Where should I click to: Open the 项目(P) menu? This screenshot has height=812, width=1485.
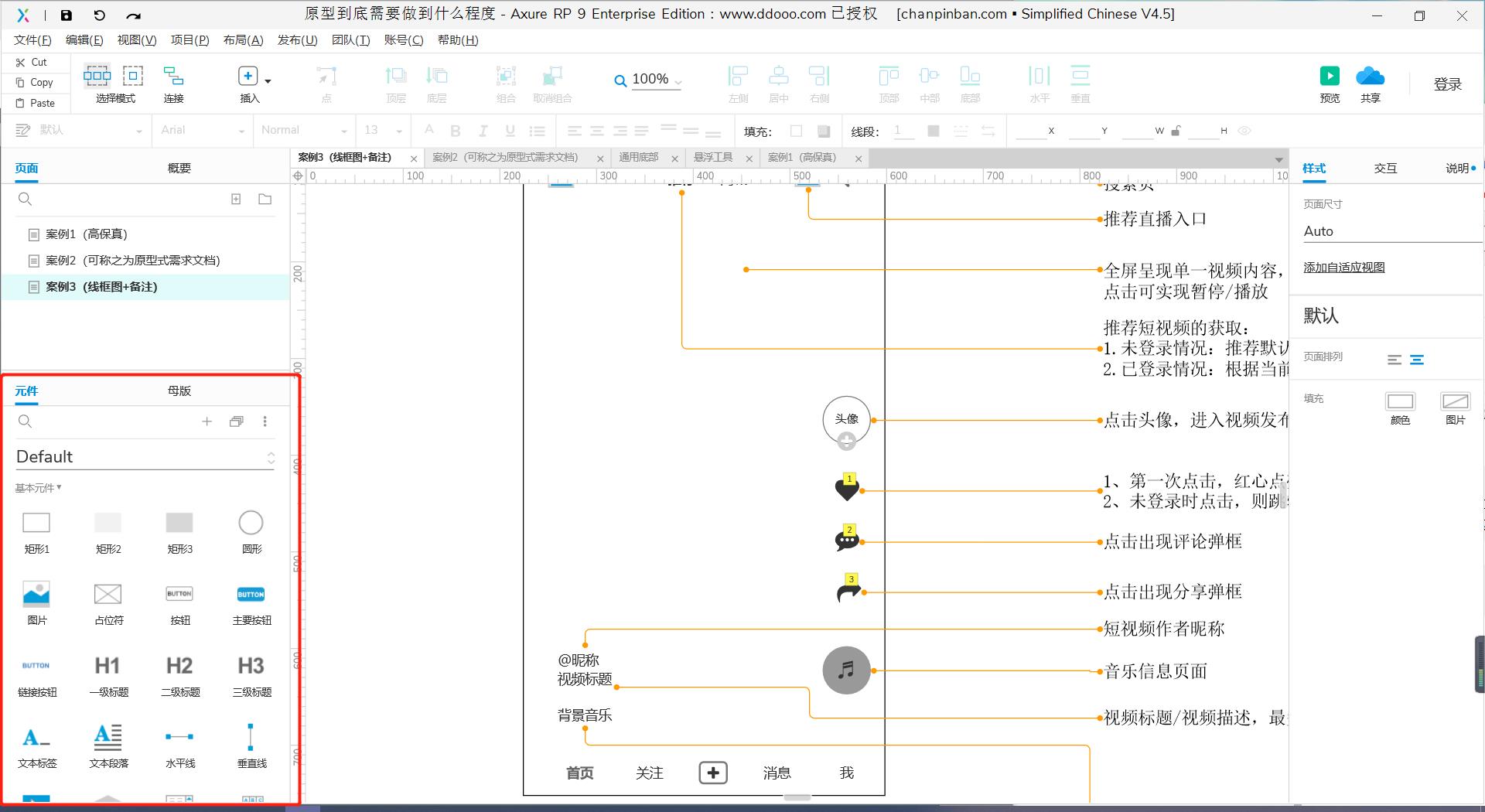(189, 40)
